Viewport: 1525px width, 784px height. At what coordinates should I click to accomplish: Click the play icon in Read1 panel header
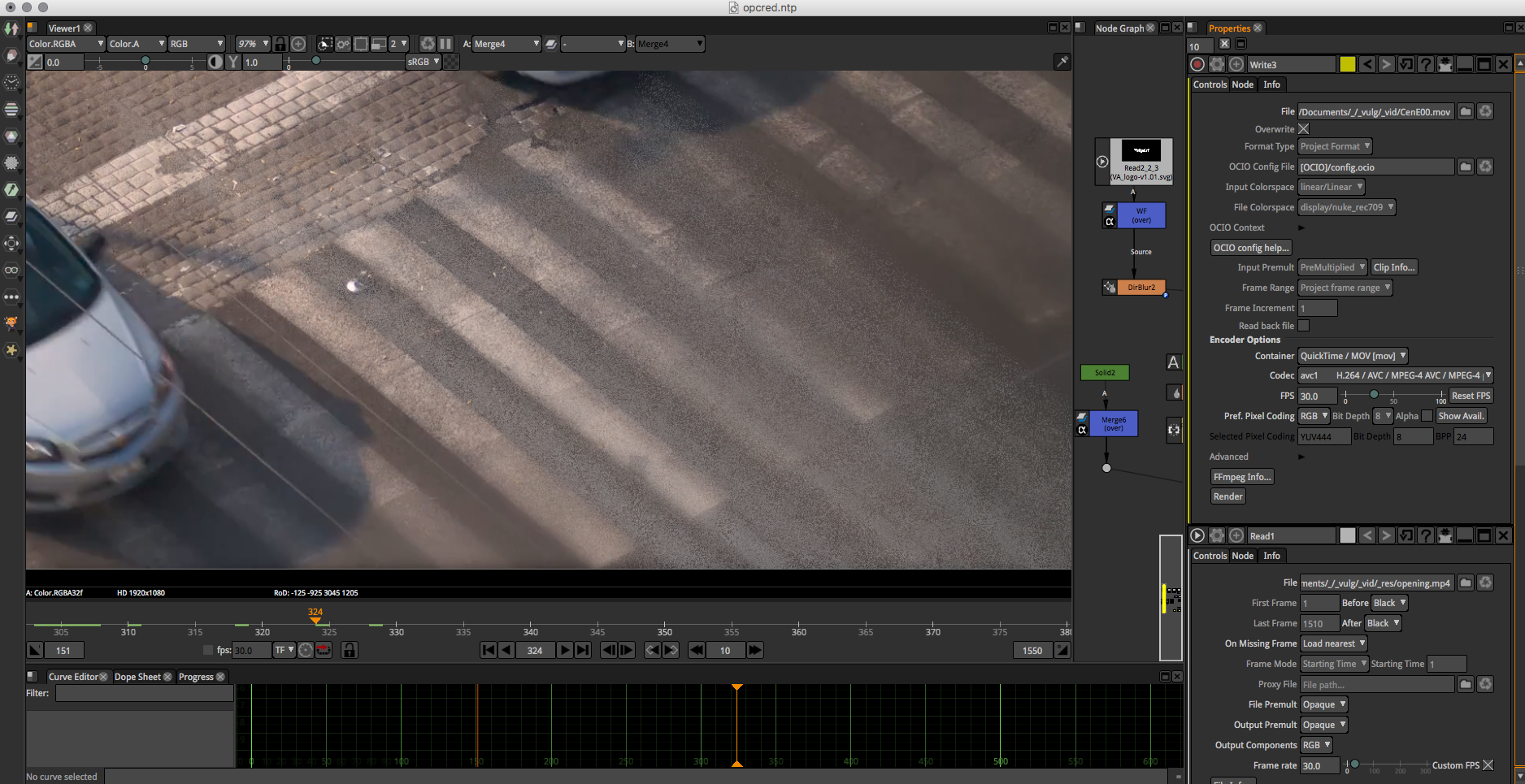pyautogui.click(x=1197, y=535)
